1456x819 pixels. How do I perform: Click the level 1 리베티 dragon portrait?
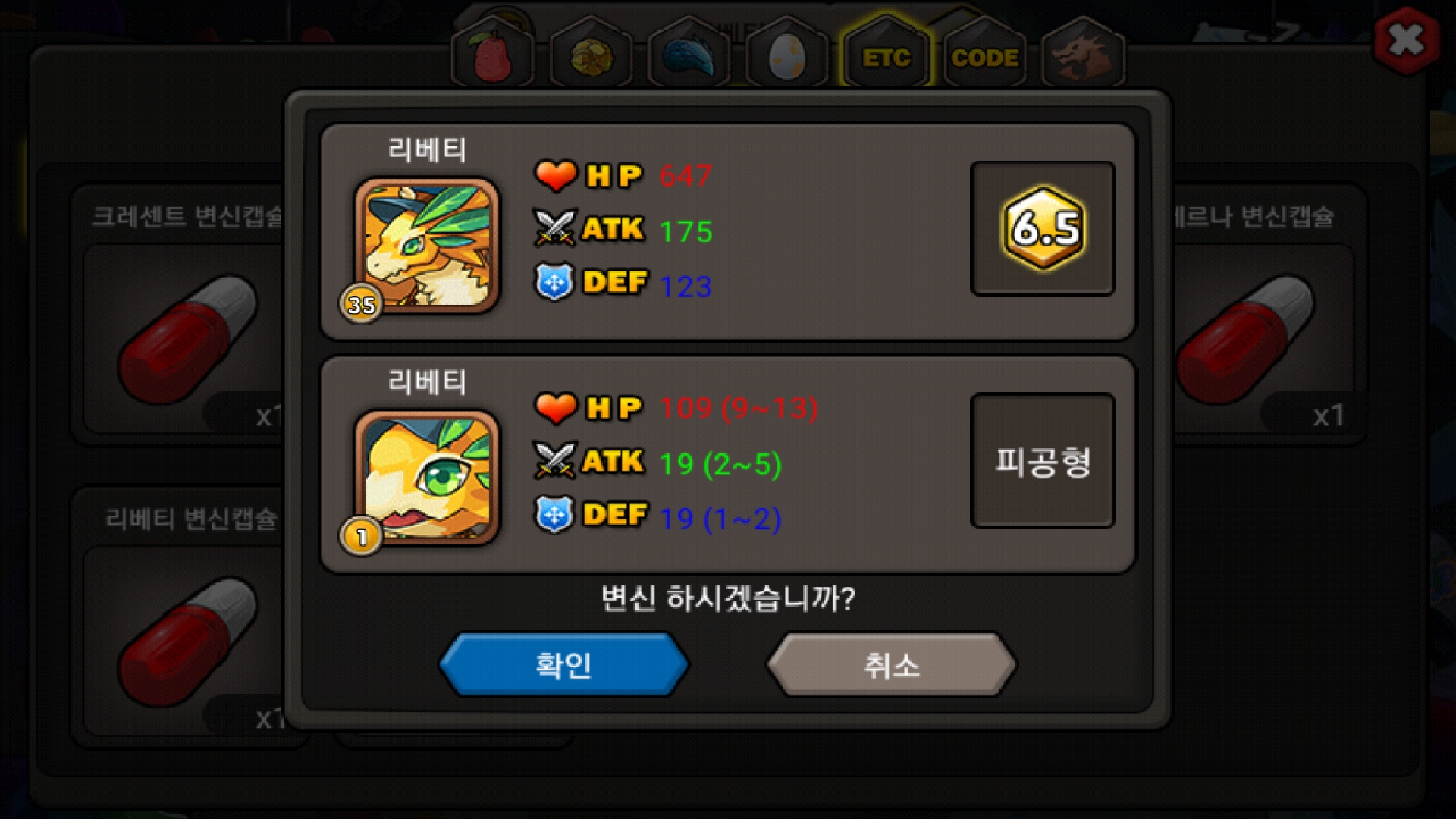[x=427, y=478]
